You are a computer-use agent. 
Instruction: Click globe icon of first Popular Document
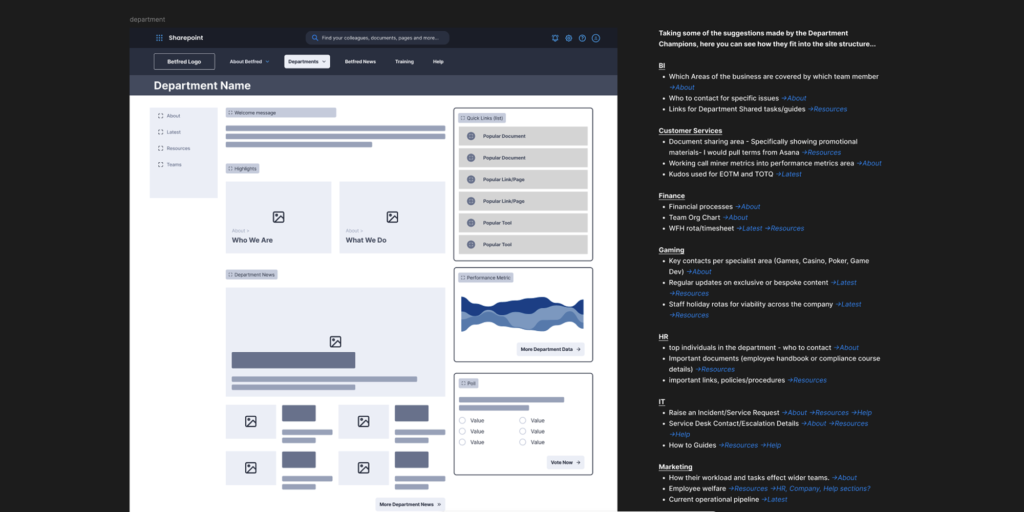pyautogui.click(x=470, y=136)
